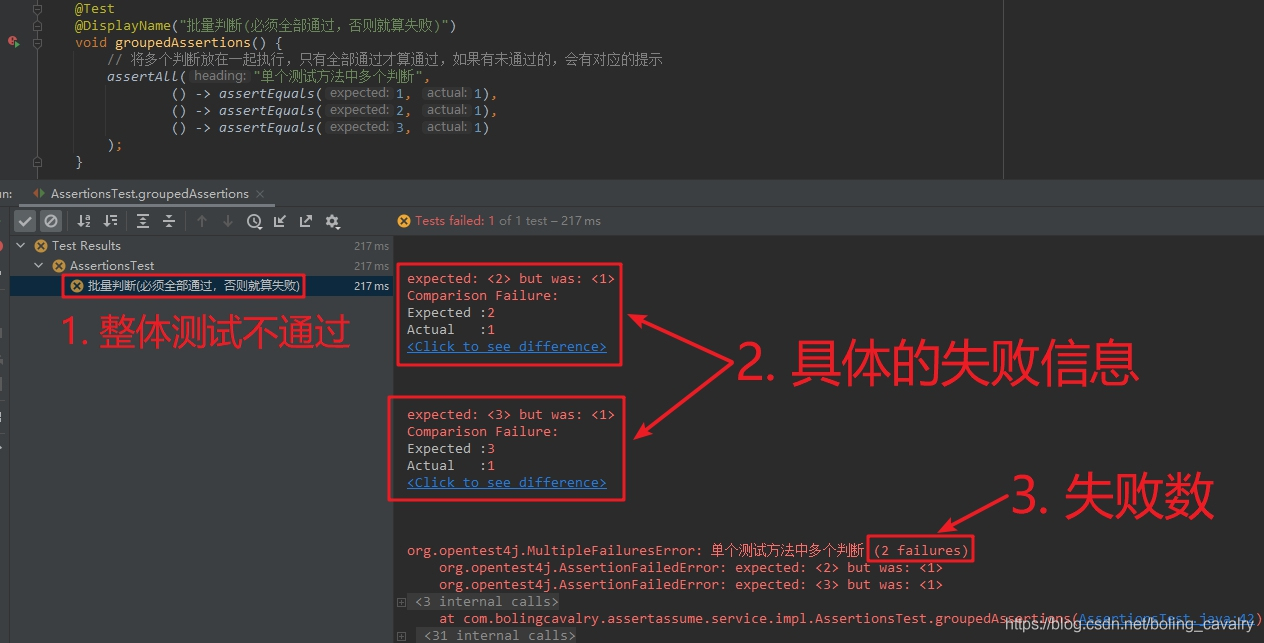Toggle the Show Ignored tests button

click(x=51, y=221)
